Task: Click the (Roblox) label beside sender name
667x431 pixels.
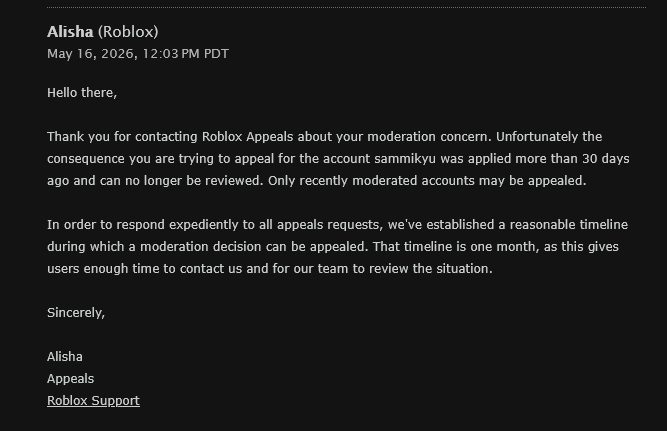Action: (128, 32)
